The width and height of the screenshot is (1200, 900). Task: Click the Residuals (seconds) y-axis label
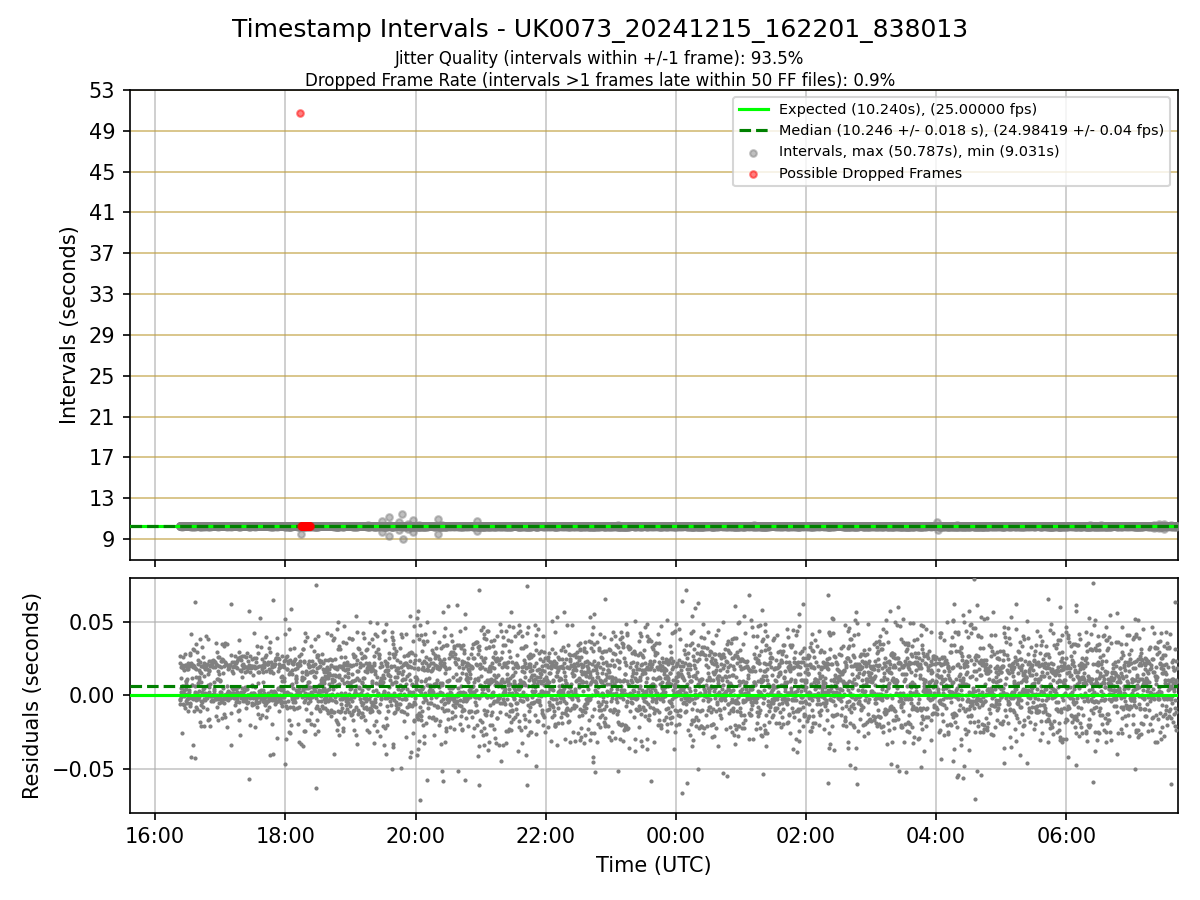32,696
